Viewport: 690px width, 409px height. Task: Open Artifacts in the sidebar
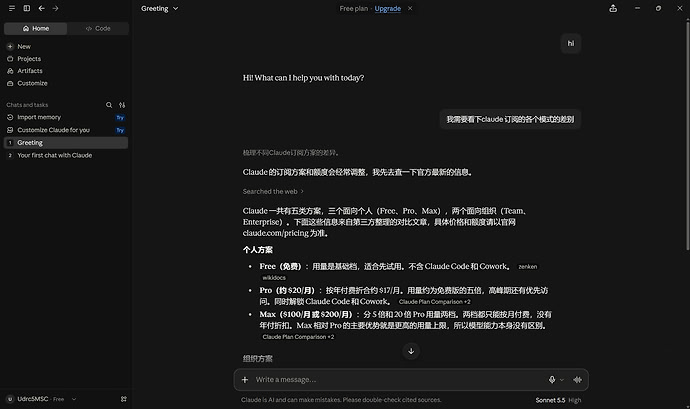coord(66,71)
